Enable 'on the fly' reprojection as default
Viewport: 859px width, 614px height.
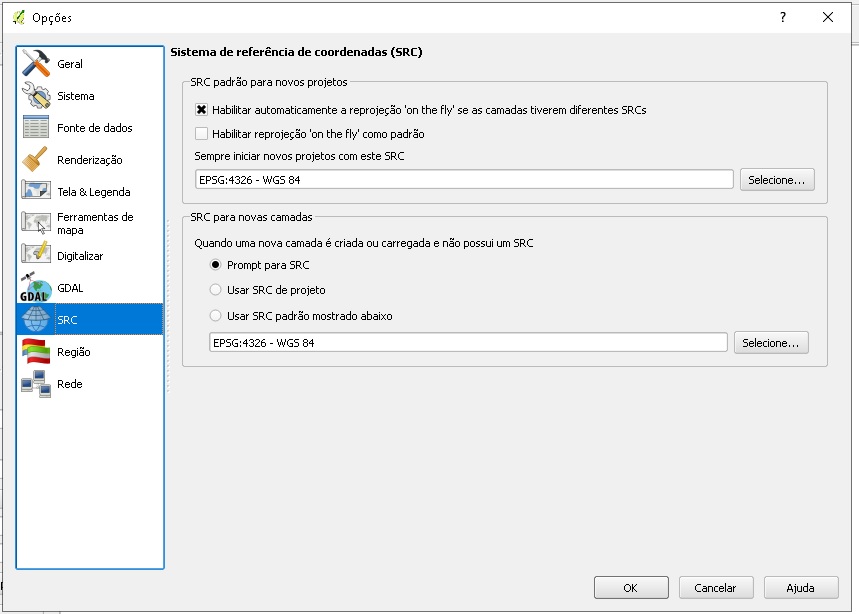tap(202, 134)
